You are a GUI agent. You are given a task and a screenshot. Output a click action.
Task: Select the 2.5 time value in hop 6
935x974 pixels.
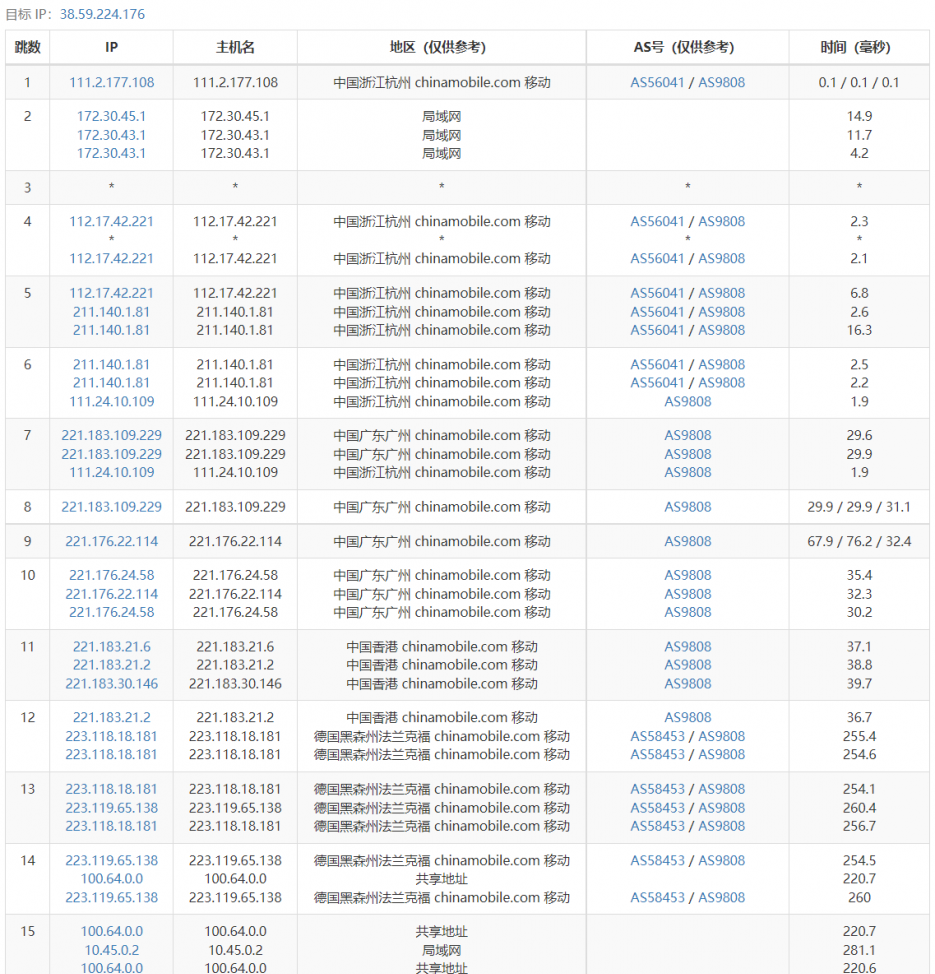click(859, 365)
